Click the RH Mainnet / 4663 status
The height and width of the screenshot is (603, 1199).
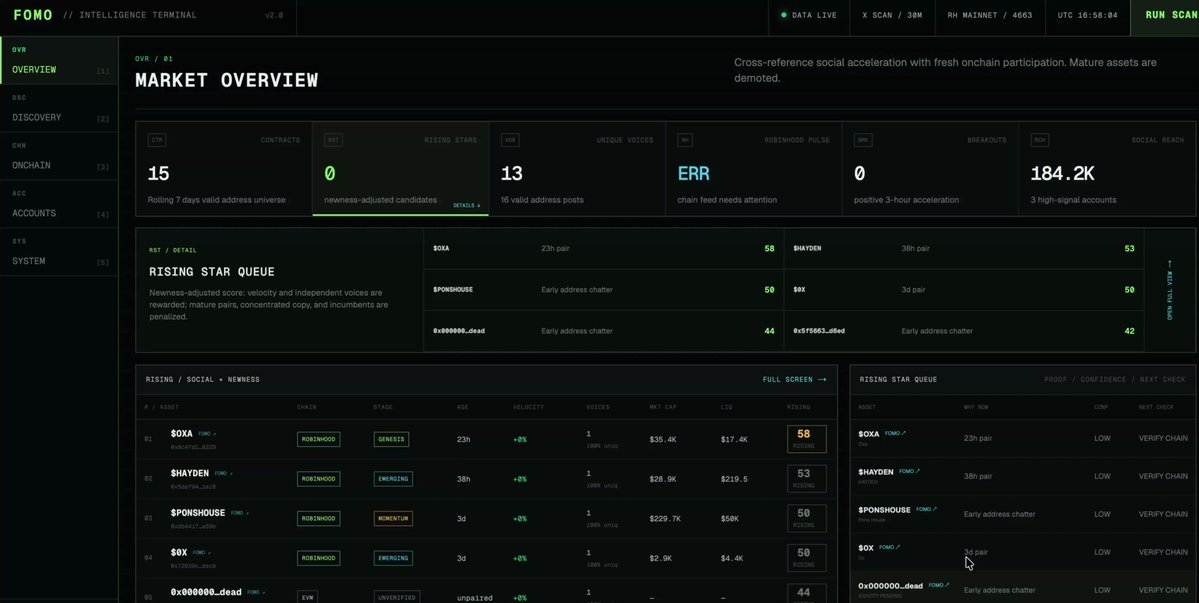pyautogui.click(x=989, y=15)
